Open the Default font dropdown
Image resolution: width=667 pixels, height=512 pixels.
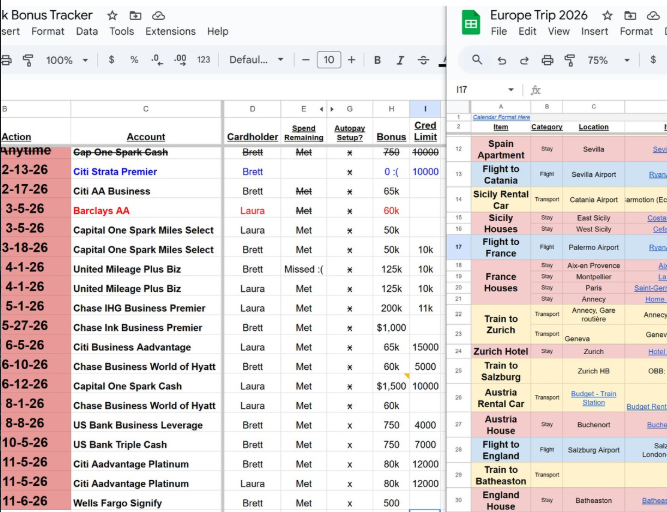[256, 60]
